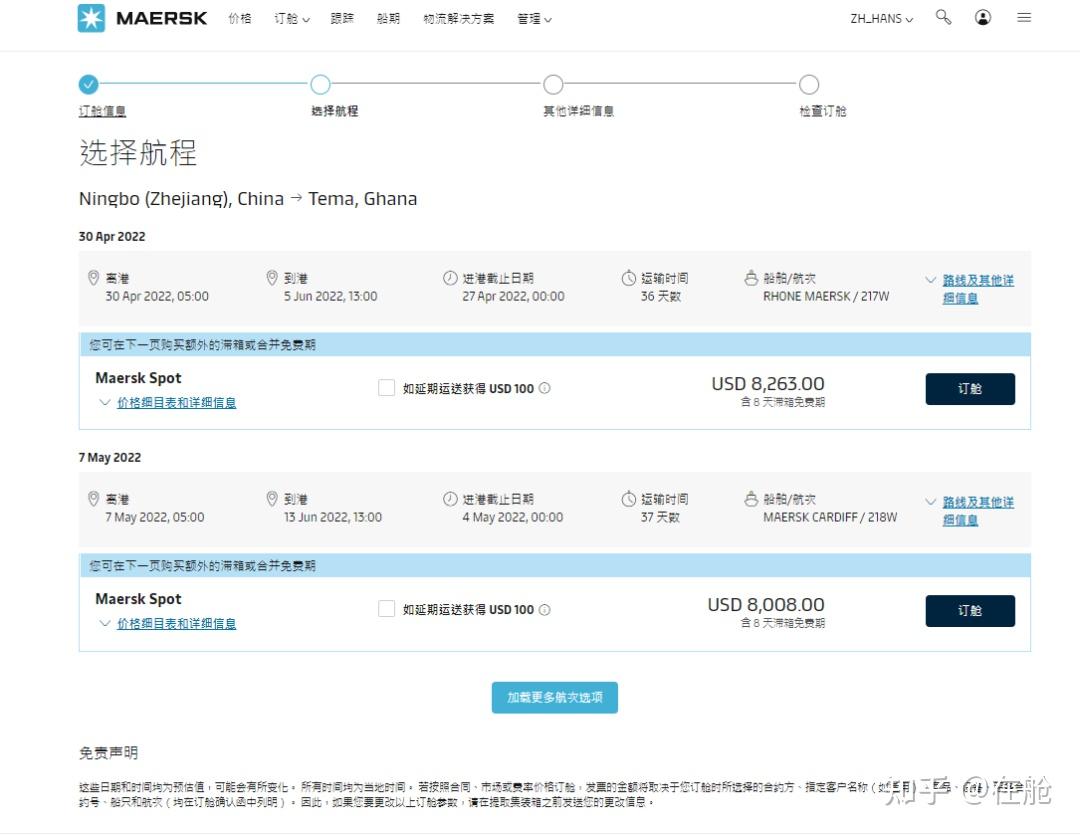The height and width of the screenshot is (835, 1080).
Task: Check the USD 100 compensation box for MAERSK CARDIFF
Action: [x=386, y=608]
